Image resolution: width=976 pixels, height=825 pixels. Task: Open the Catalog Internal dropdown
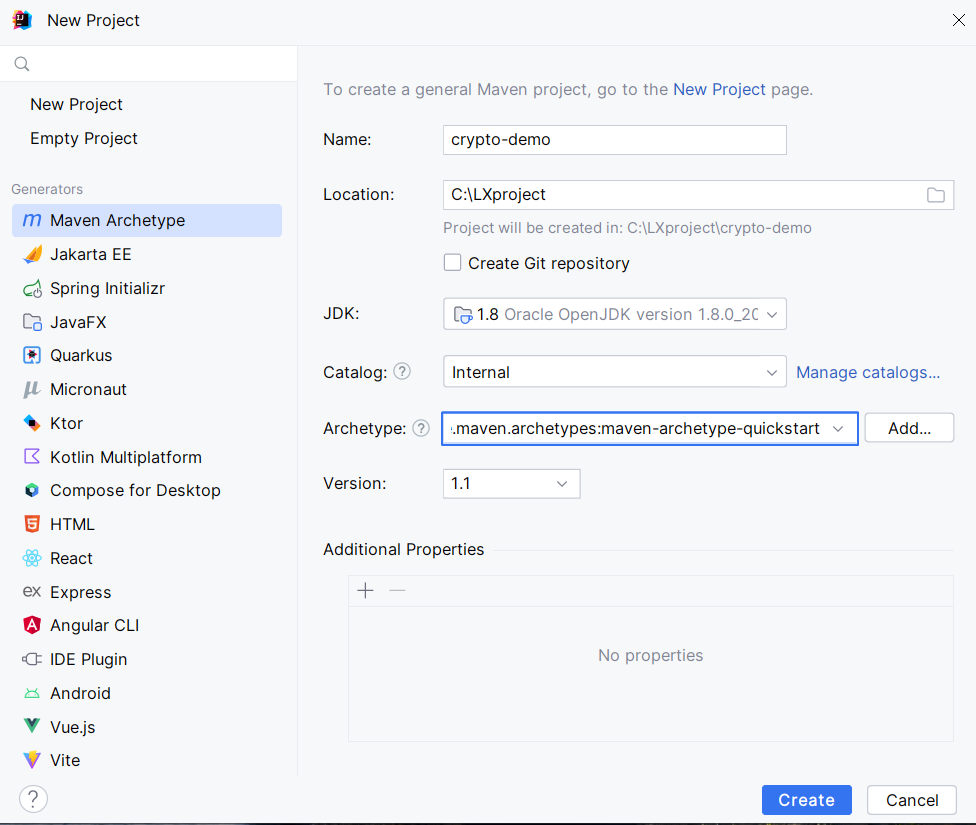tap(614, 372)
